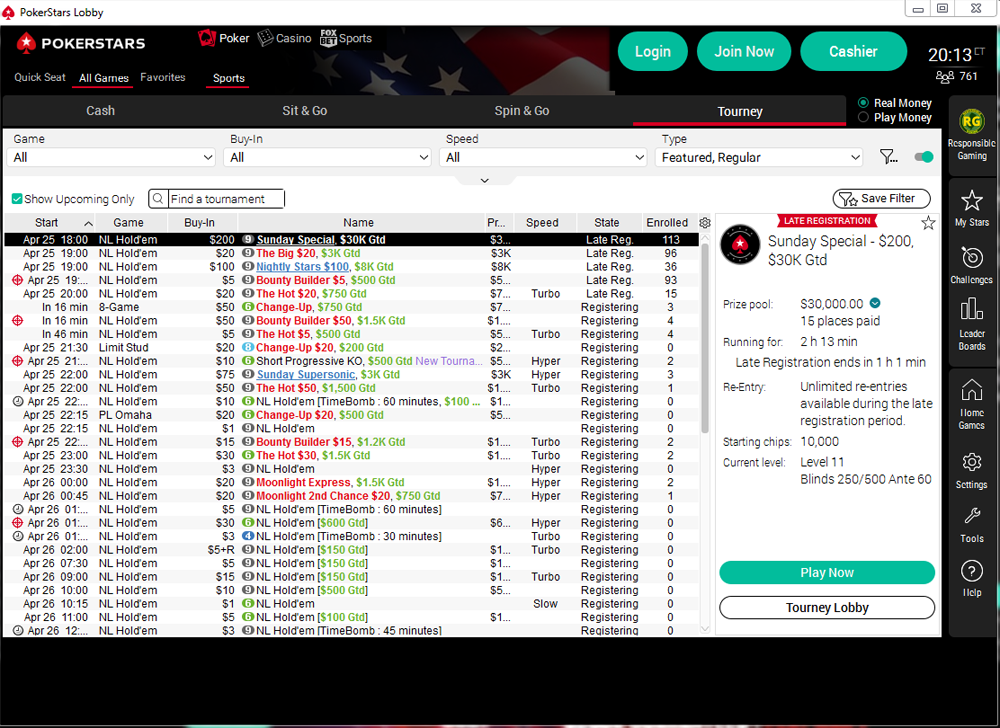Open Responsible Gaming RG icon

coord(971,121)
